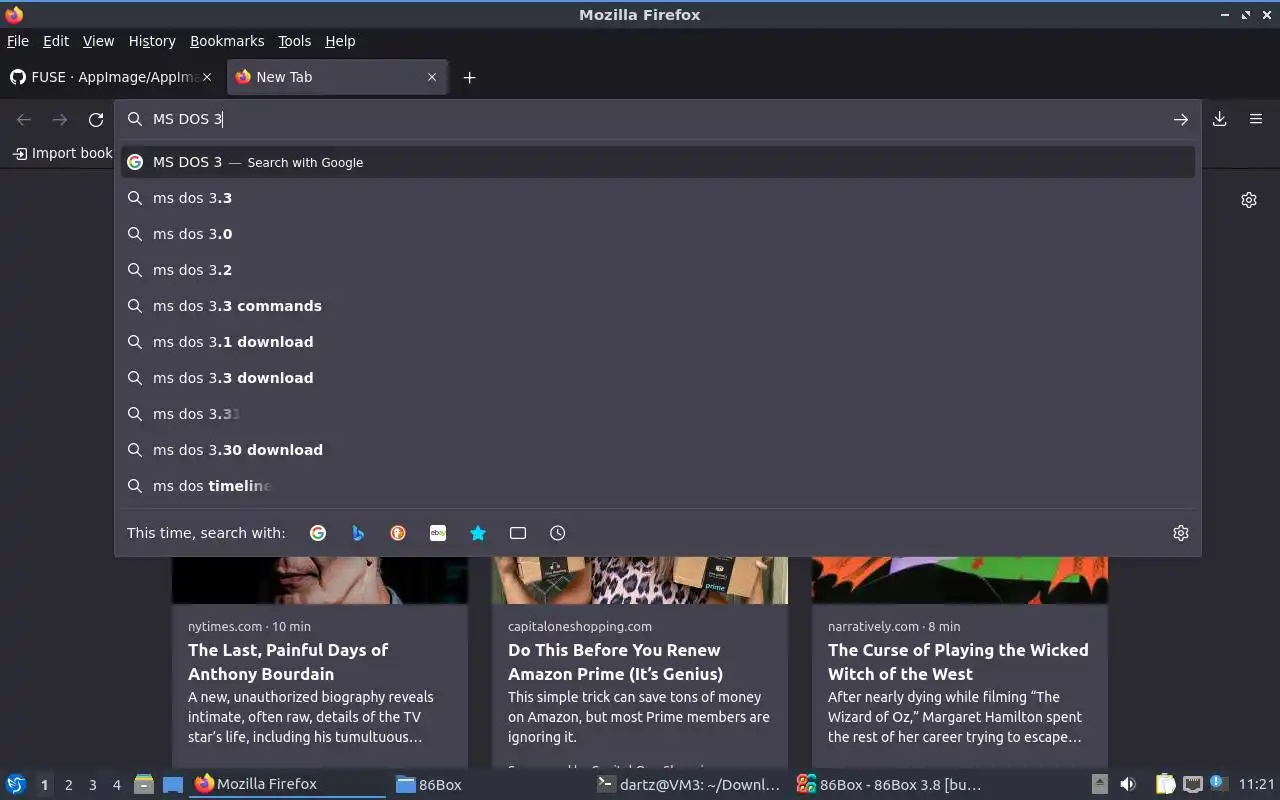Click the nytimes.com article thumbnail image
The width and height of the screenshot is (1280, 800).
[x=320, y=580]
